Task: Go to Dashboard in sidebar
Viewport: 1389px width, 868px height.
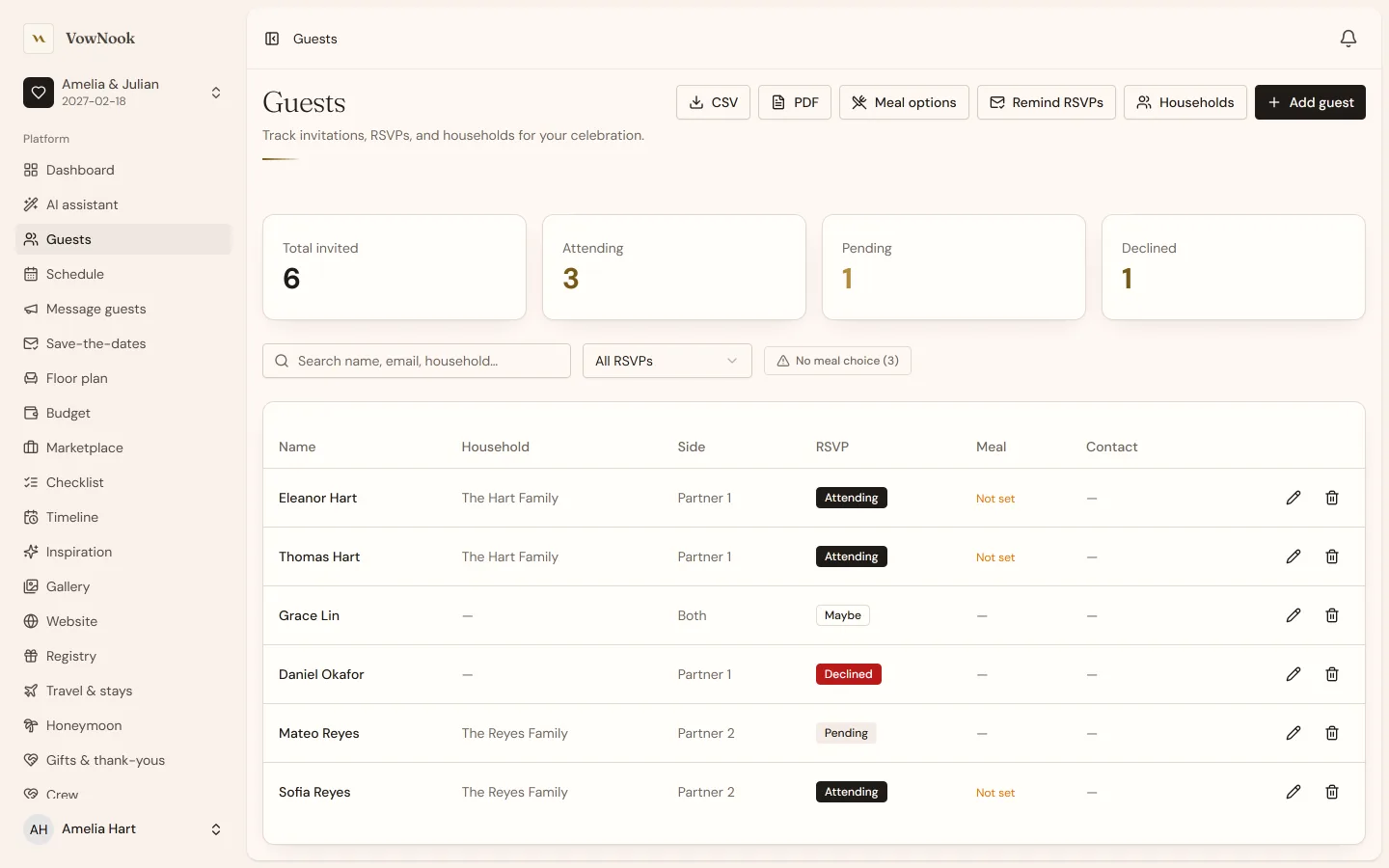Action: (123, 170)
